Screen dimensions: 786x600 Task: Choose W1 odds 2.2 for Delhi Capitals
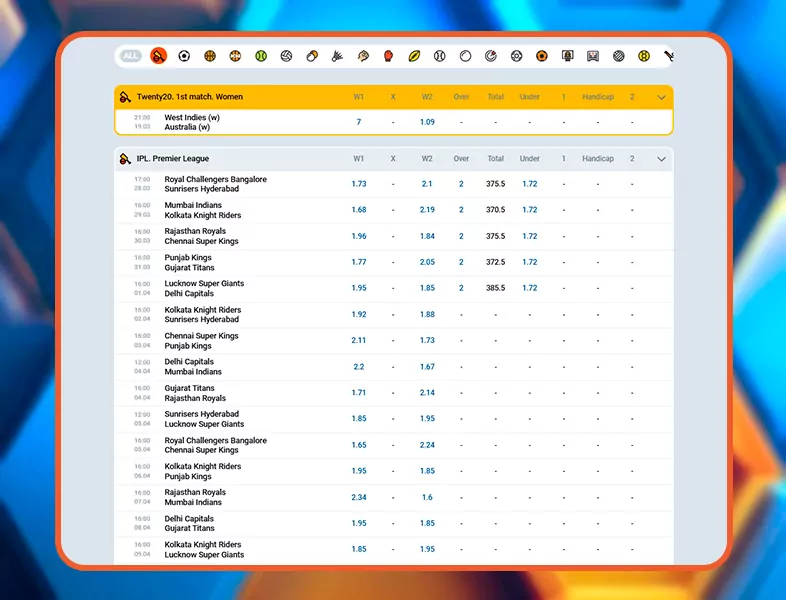click(359, 367)
